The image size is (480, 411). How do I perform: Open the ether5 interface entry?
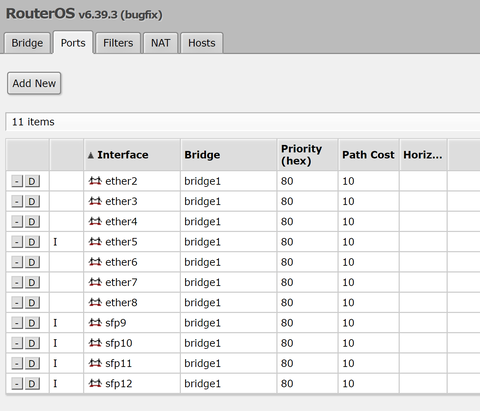tap(121, 242)
